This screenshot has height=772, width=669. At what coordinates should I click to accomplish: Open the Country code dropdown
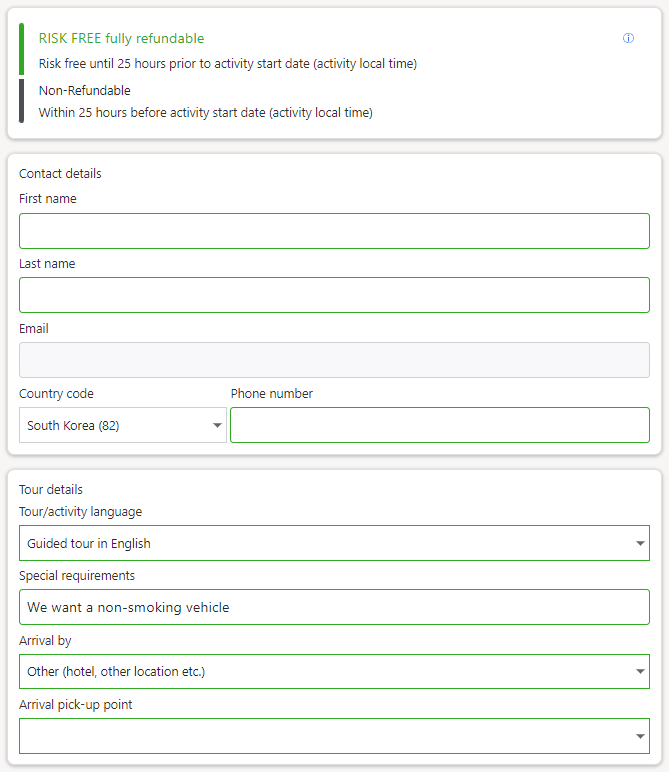pyautogui.click(x=123, y=425)
